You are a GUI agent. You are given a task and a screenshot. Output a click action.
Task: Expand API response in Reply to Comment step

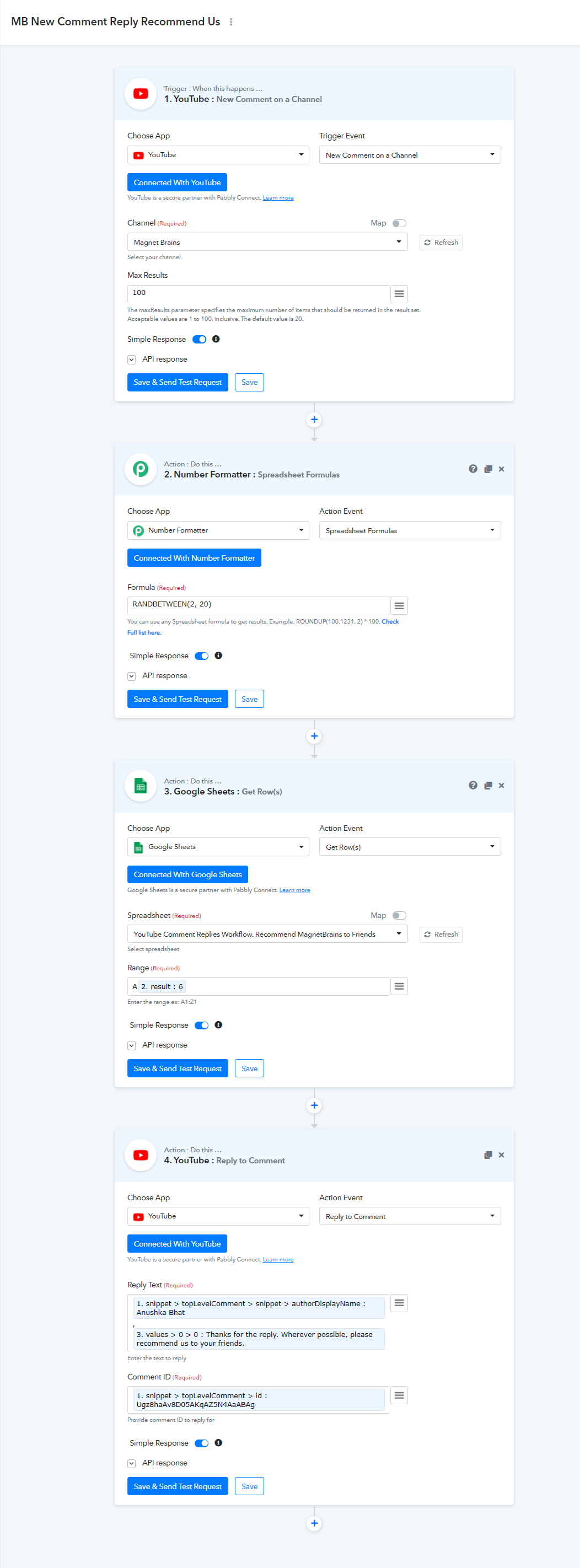pos(131,1464)
